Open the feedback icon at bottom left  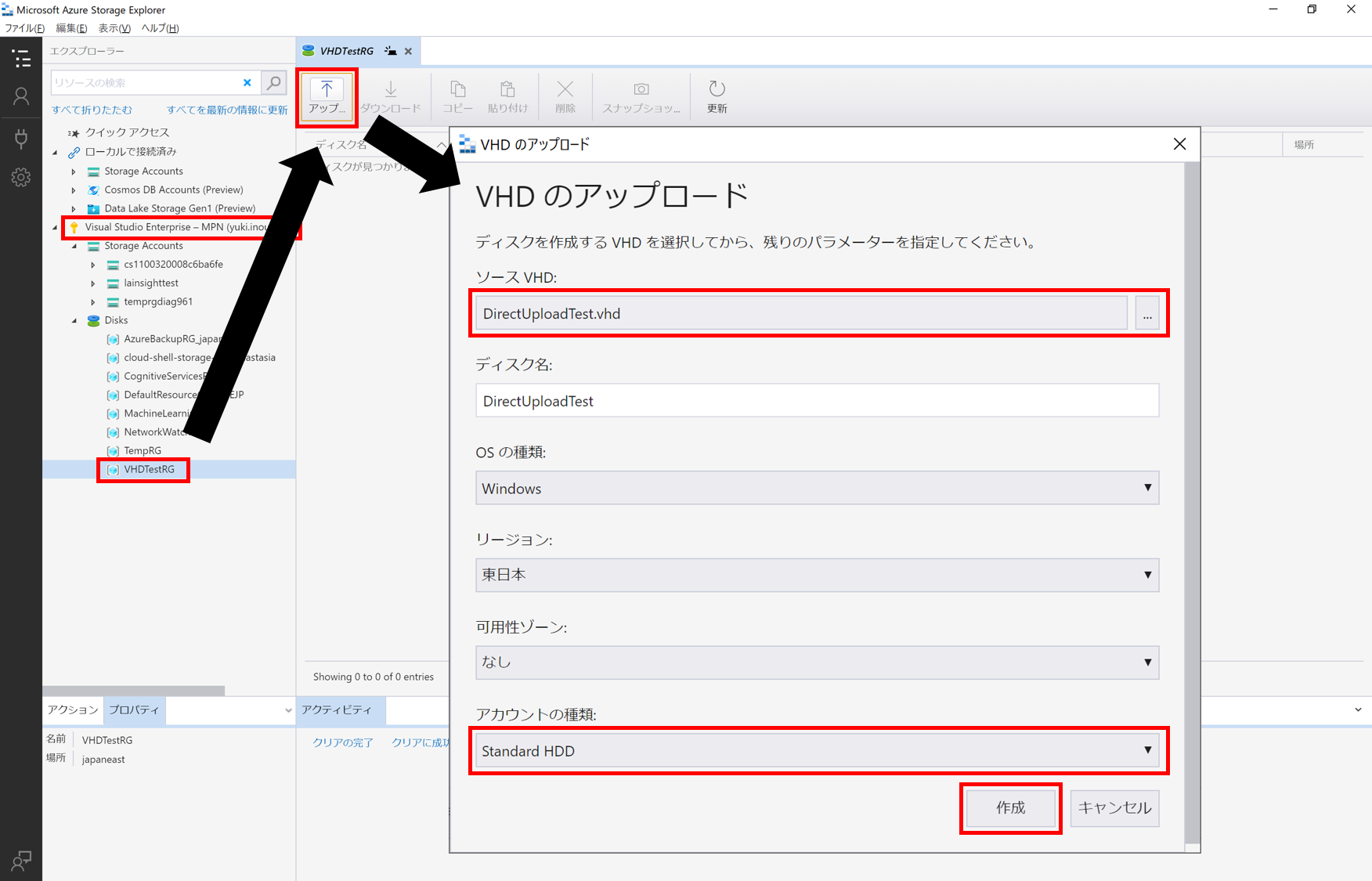(x=21, y=861)
